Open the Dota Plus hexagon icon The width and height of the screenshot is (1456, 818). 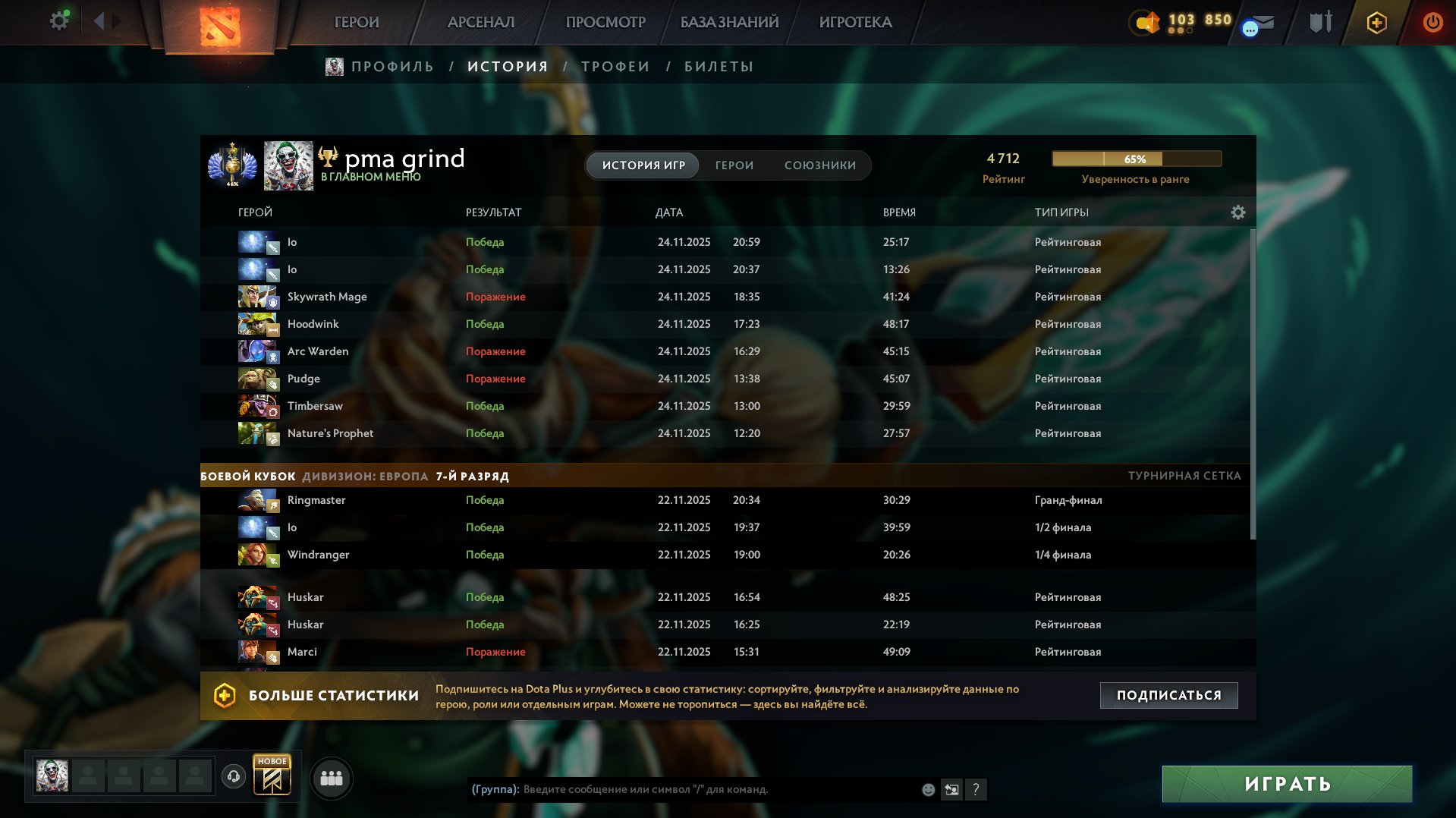click(x=1376, y=22)
